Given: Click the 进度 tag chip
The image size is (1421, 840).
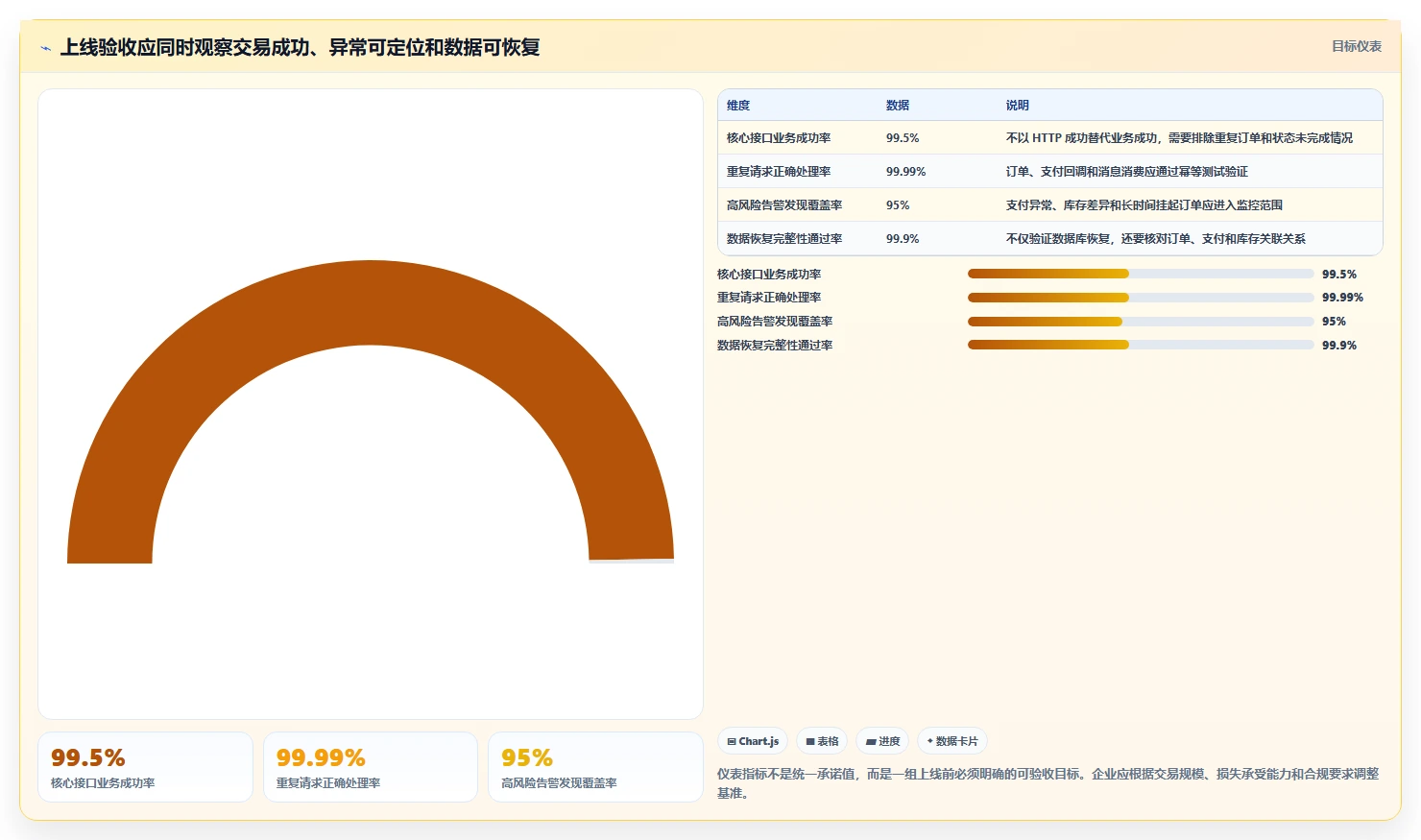Looking at the screenshot, I should click(x=882, y=741).
